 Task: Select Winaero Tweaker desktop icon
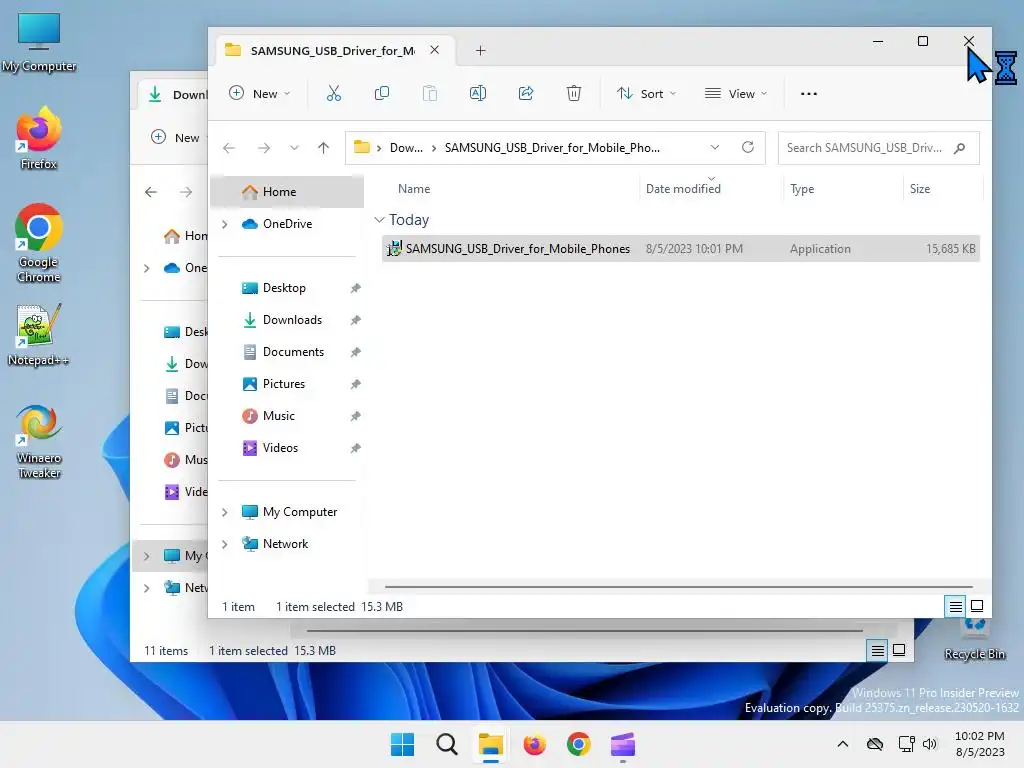coord(39,441)
